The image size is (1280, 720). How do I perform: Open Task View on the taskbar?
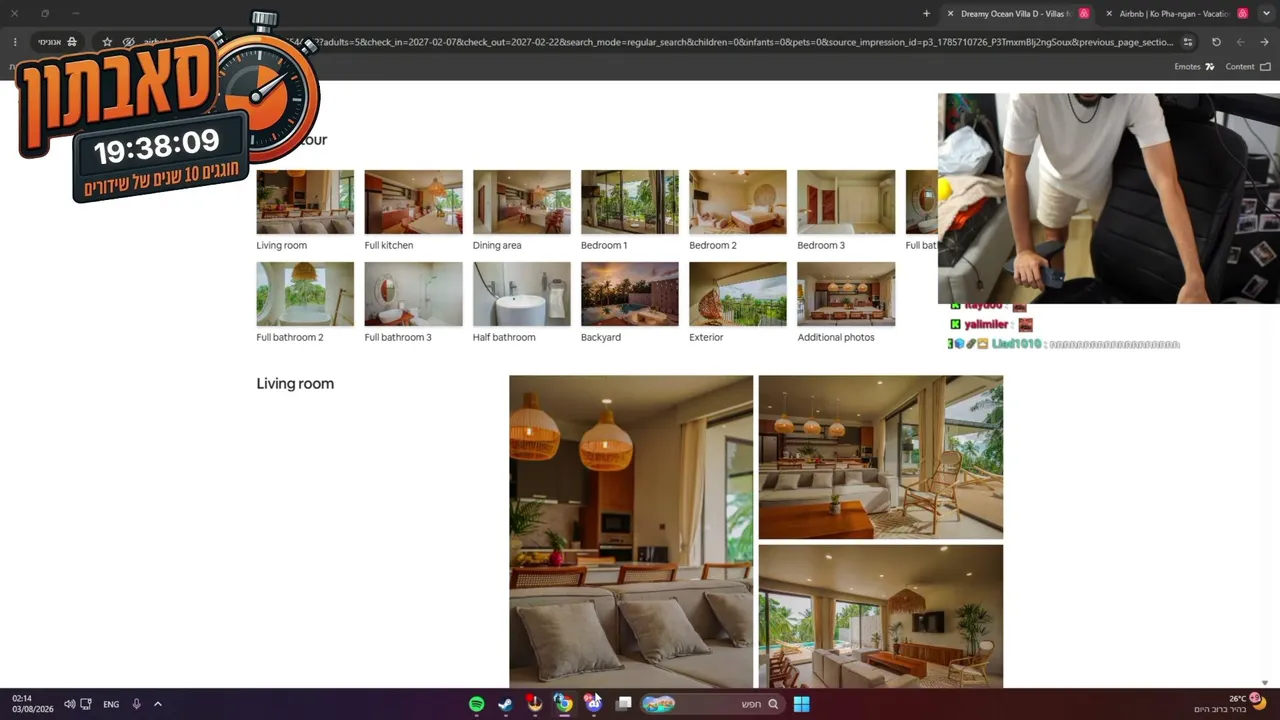624,704
